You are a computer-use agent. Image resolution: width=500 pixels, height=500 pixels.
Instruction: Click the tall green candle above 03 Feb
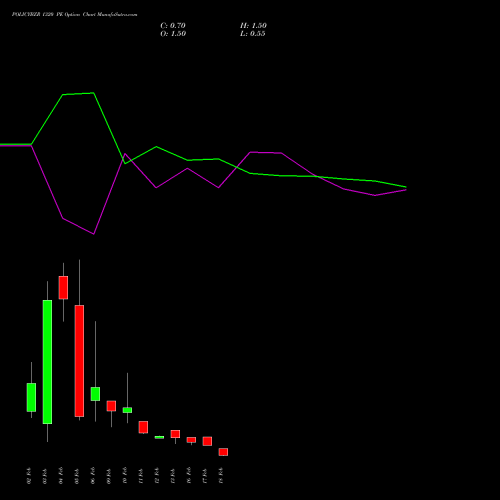click(47, 362)
